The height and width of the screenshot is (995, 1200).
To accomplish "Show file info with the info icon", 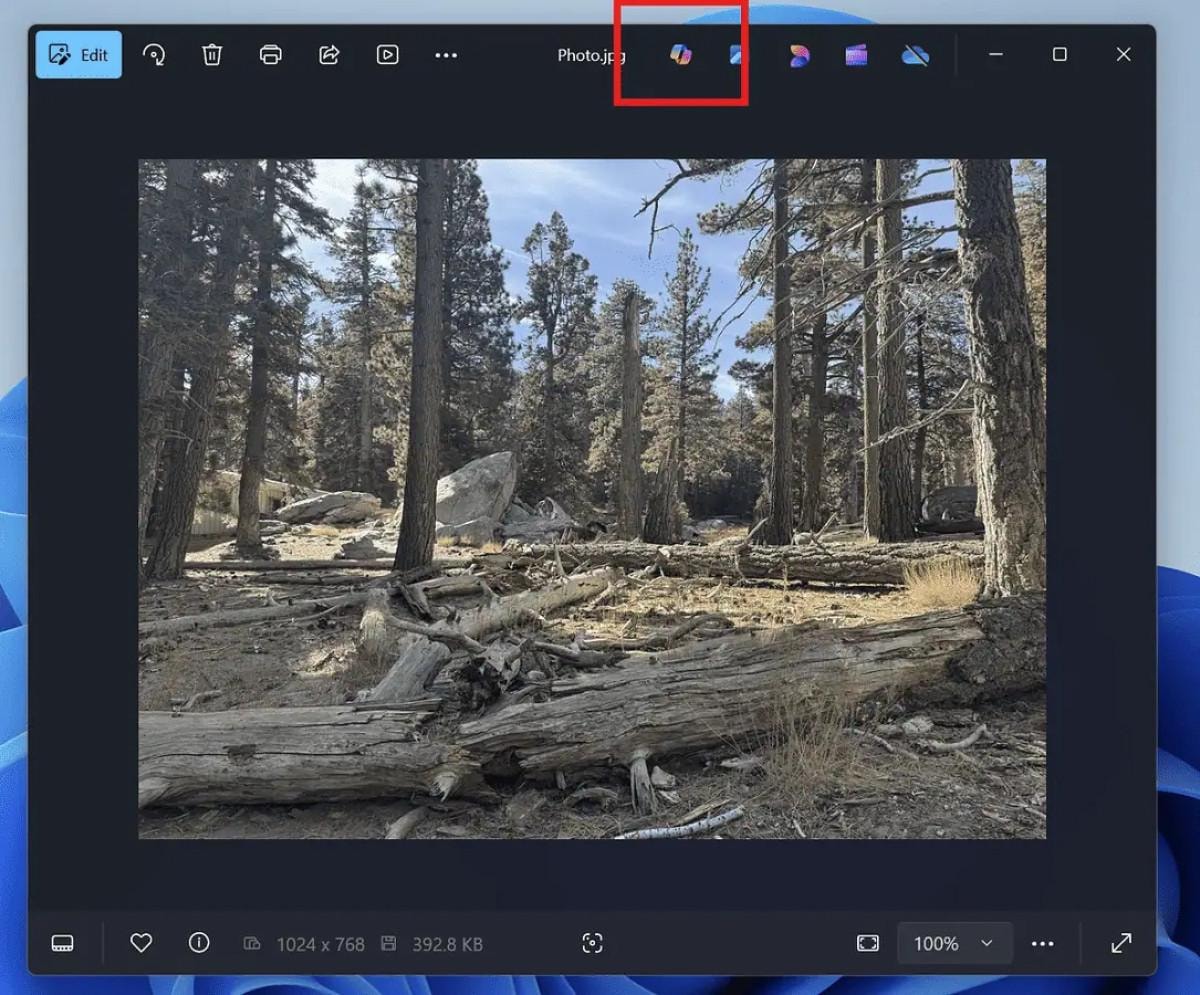I will 199,943.
